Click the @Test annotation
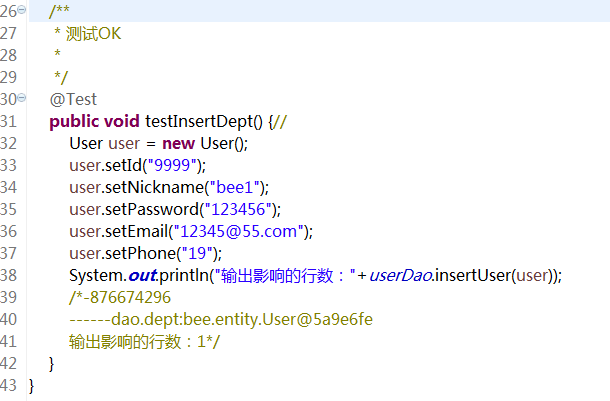 click(x=73, y=100)
